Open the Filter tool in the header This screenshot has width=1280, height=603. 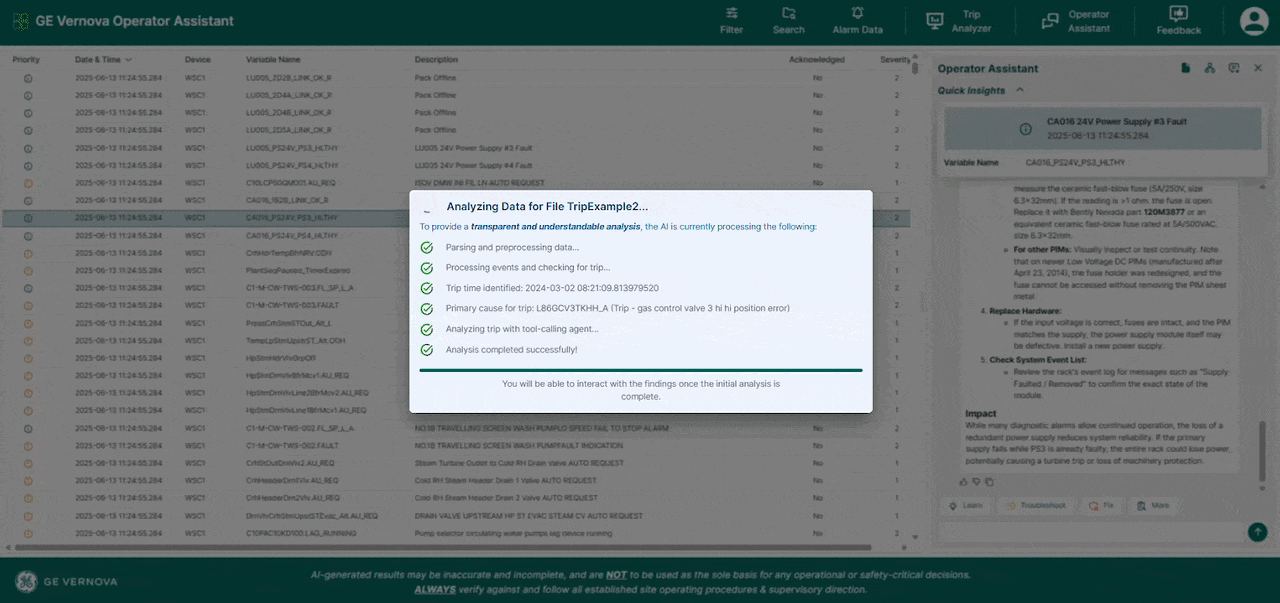731,20
